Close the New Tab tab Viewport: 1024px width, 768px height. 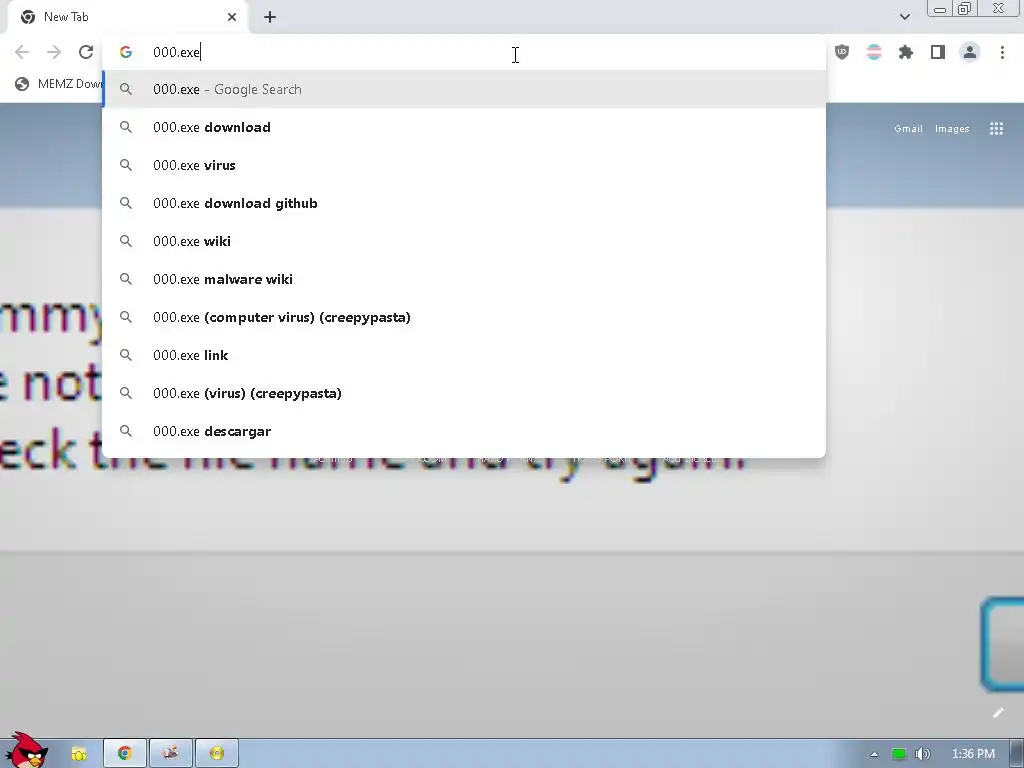[232, 17]
